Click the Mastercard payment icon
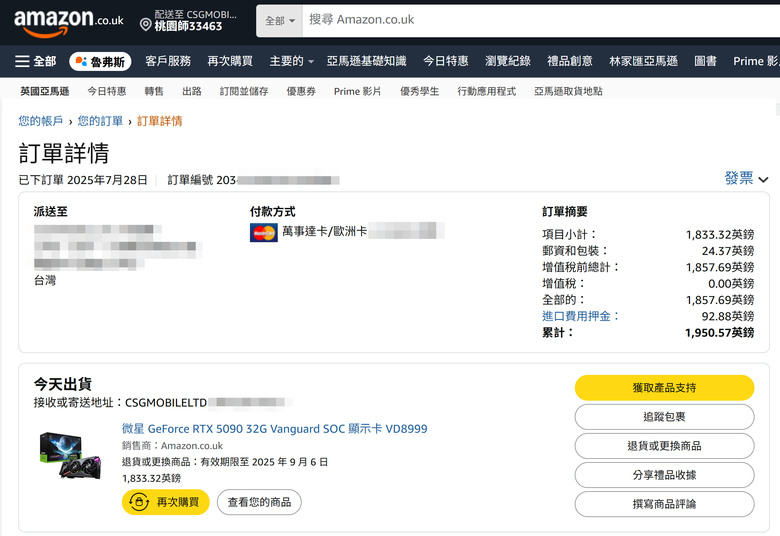Viewport: 780px width, 536px height. [264, 232]
